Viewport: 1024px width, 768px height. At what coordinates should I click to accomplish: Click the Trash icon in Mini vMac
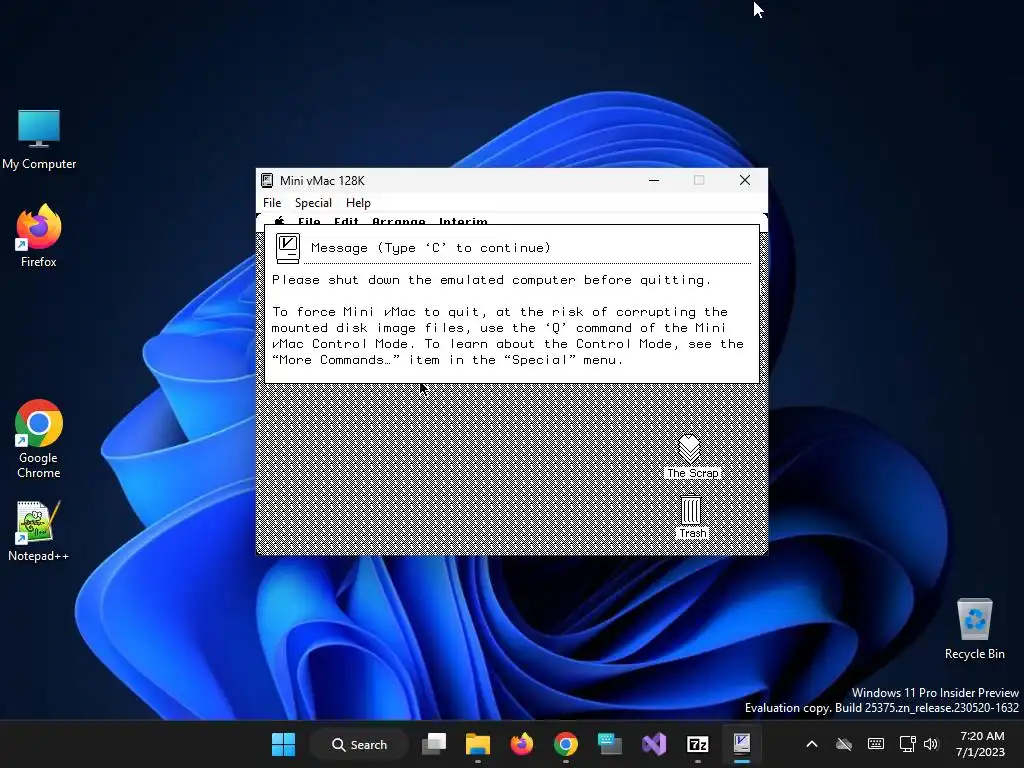692,516
